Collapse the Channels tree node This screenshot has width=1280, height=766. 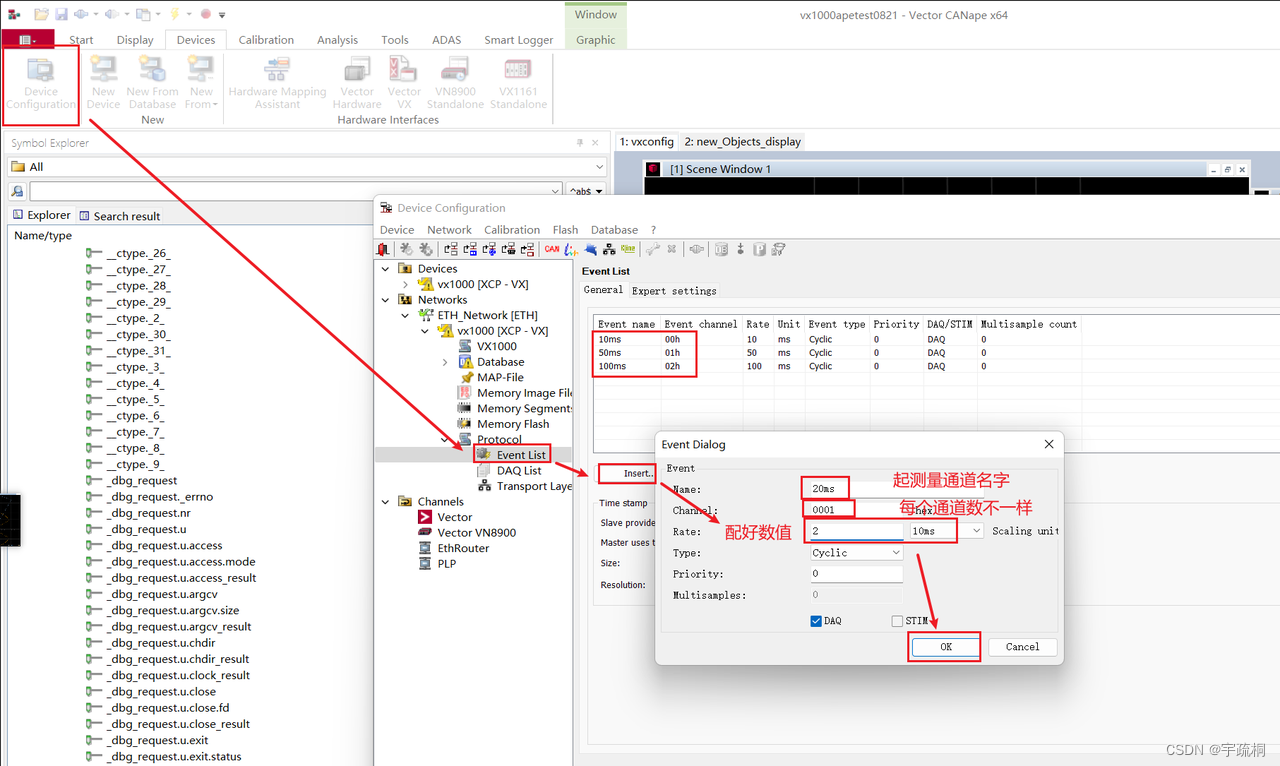click(386, 502)
